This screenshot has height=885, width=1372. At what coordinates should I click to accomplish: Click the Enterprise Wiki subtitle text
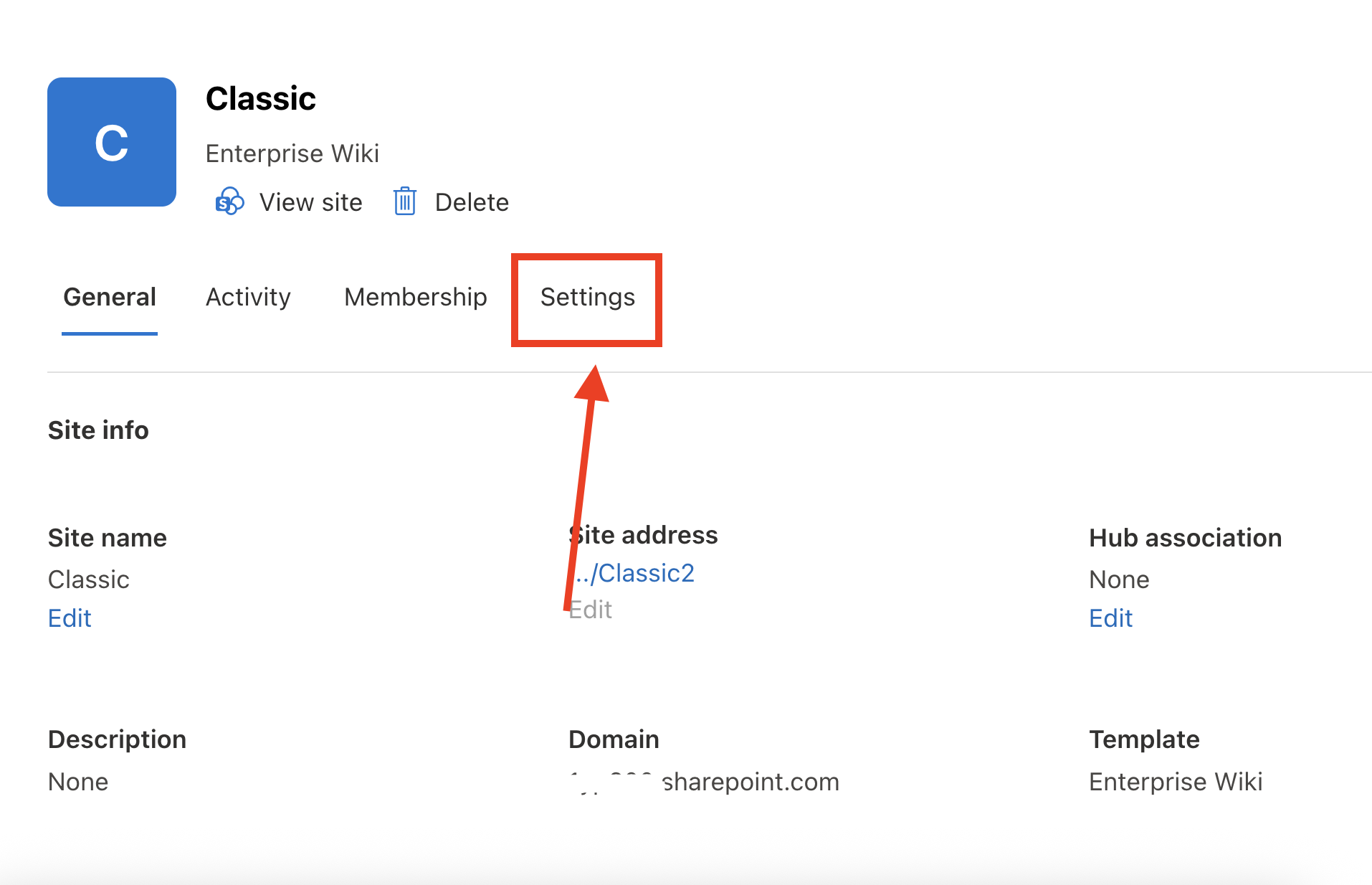pos(292,153)
